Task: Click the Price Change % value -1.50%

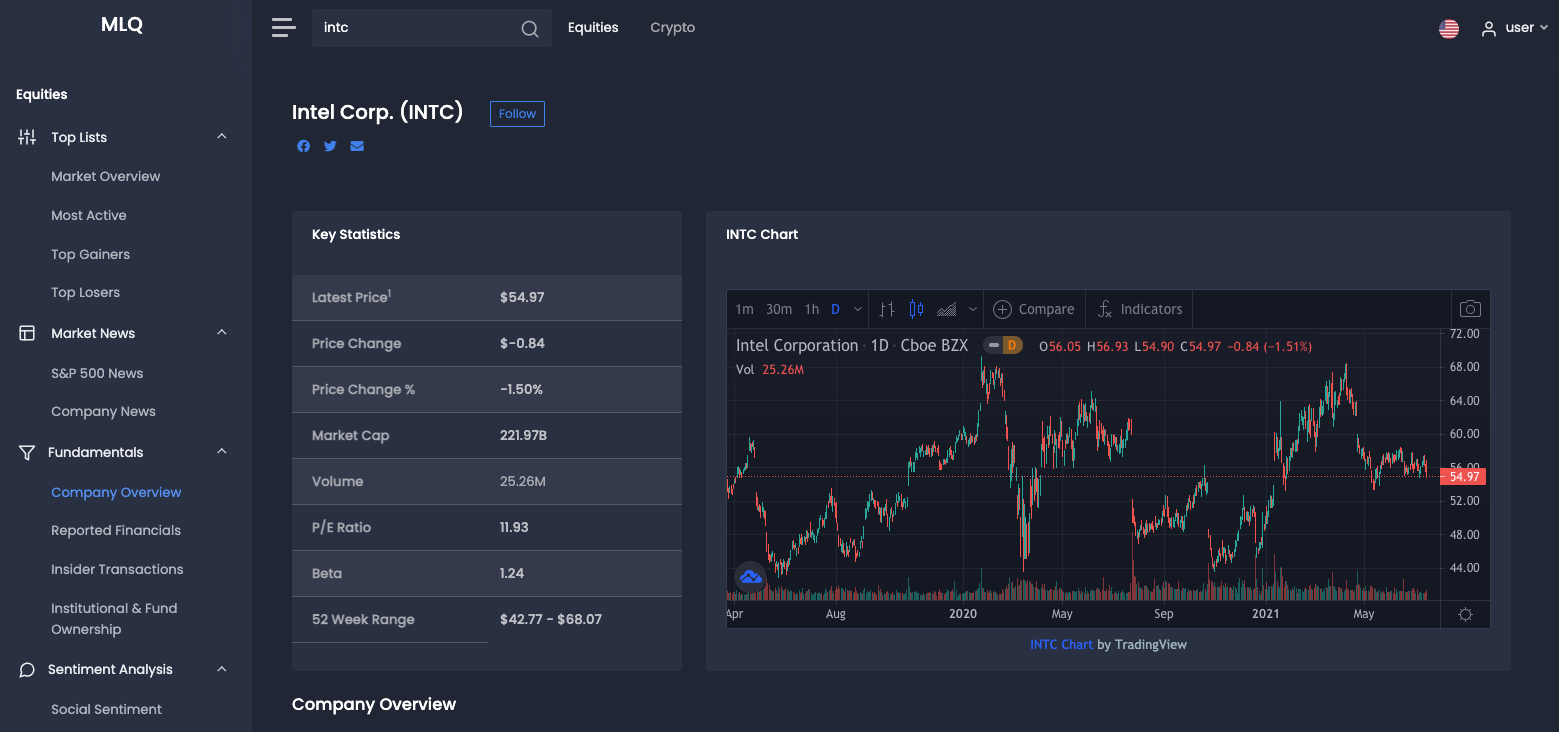Action: pos(521,389)
